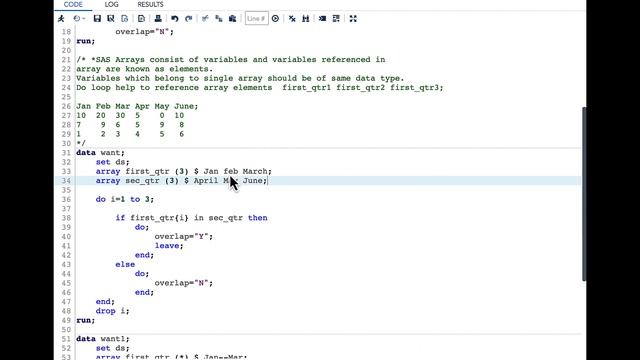Focus the Line # input field
Image resolution: width=640 pixels, height=360 pixels.
257,18
